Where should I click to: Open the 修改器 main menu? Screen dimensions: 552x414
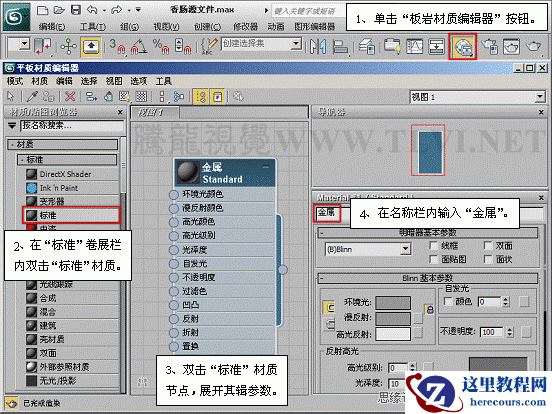pos(246,27)
